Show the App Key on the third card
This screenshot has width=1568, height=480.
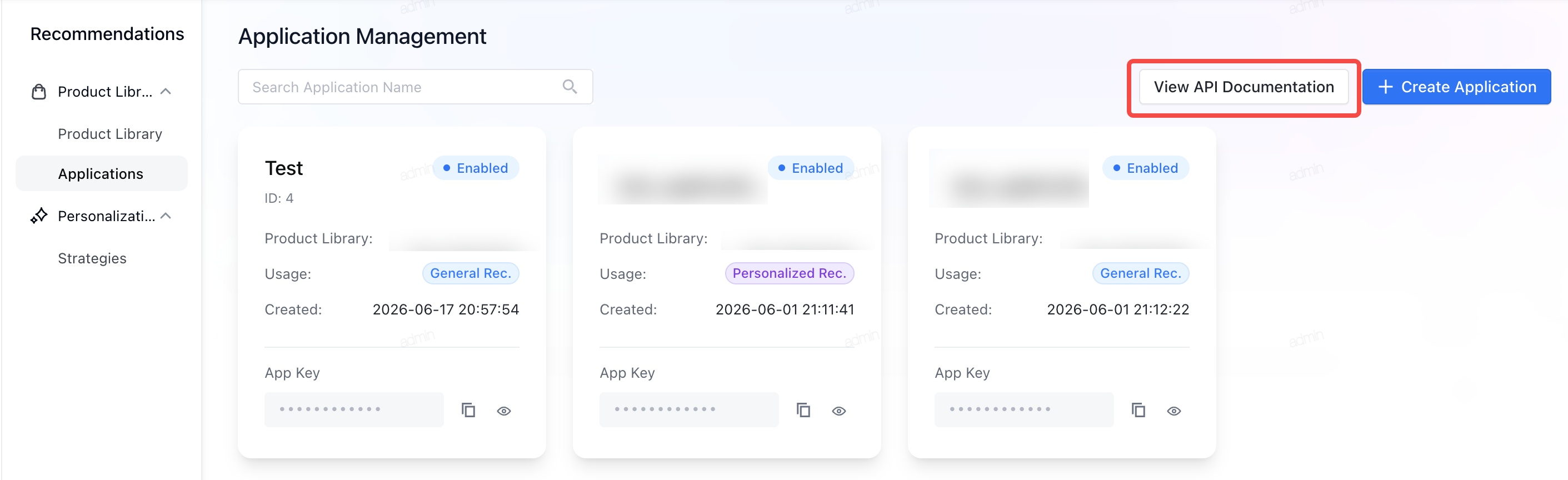coord(1173,411)
